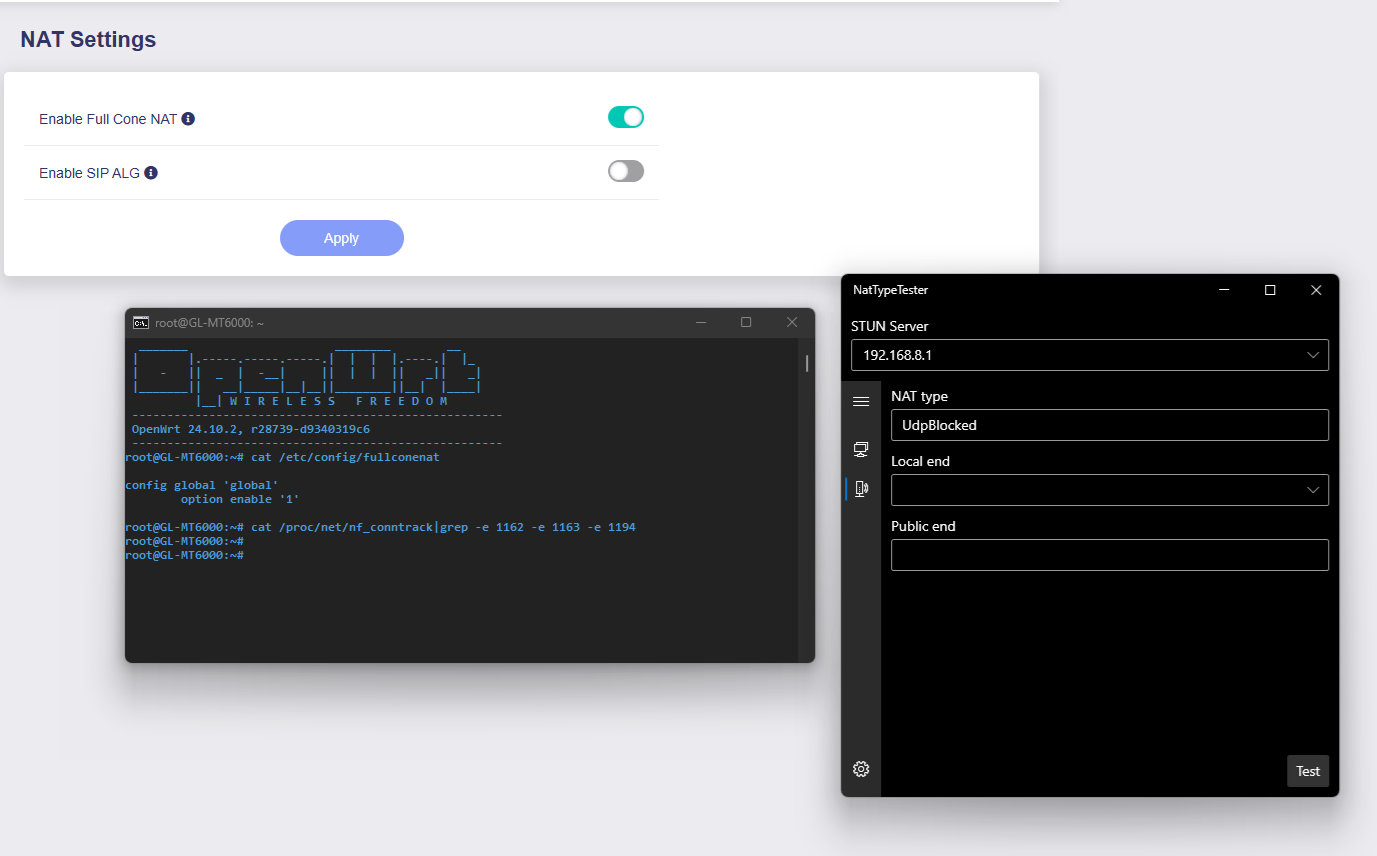This screenshot has height=856, width=1377.
Task: Minimize the root@GL-MT6000 terminal window
Action: click(700, 322)
